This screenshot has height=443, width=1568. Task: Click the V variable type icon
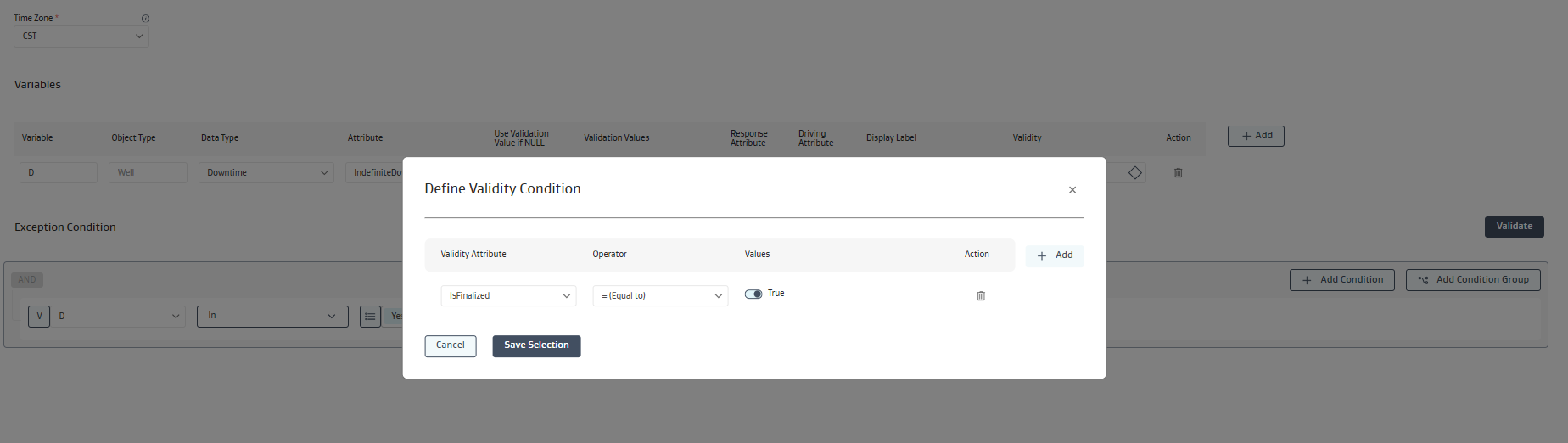pos(39,317)
